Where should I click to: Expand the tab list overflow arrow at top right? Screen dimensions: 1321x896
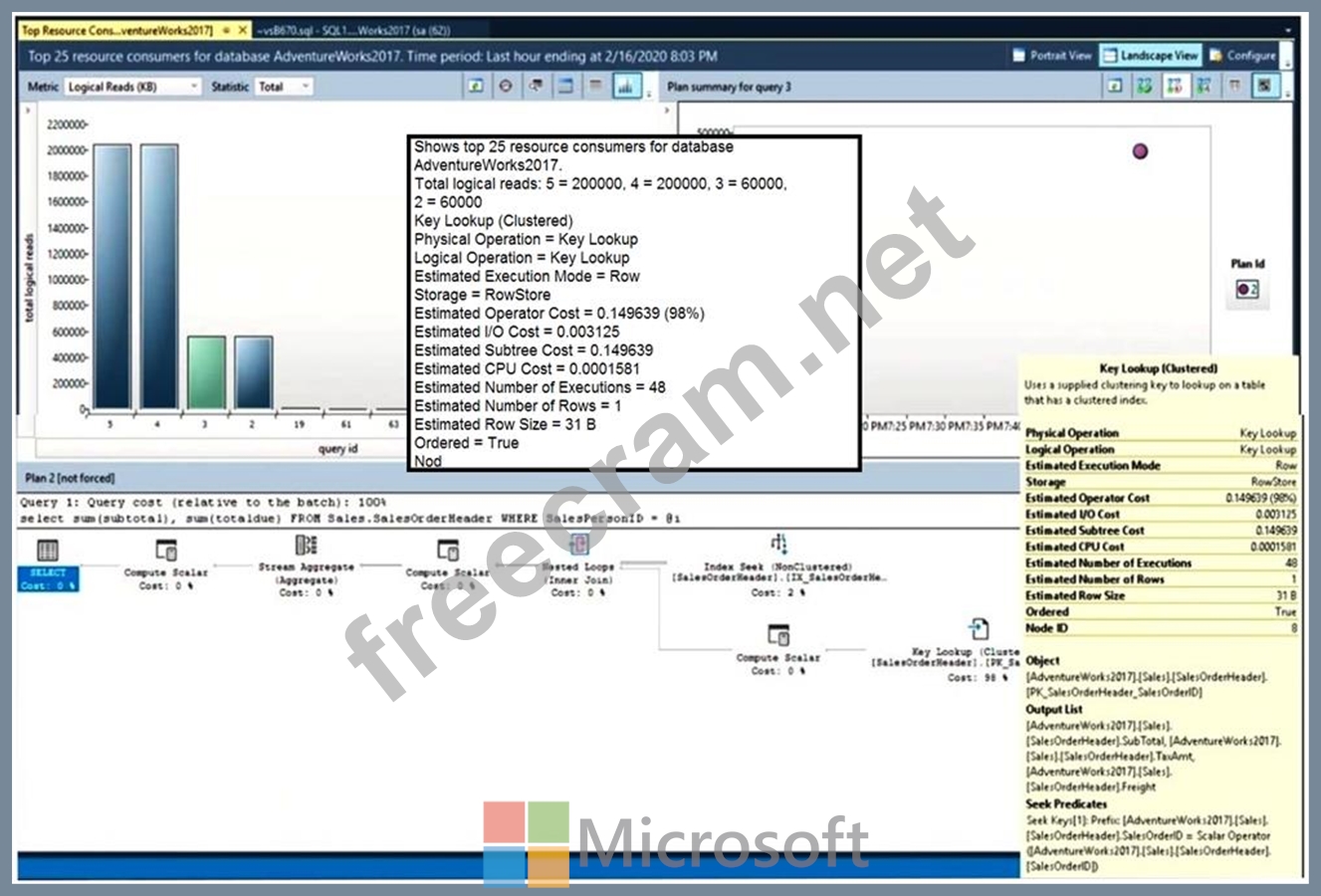tap(1290, 30)
